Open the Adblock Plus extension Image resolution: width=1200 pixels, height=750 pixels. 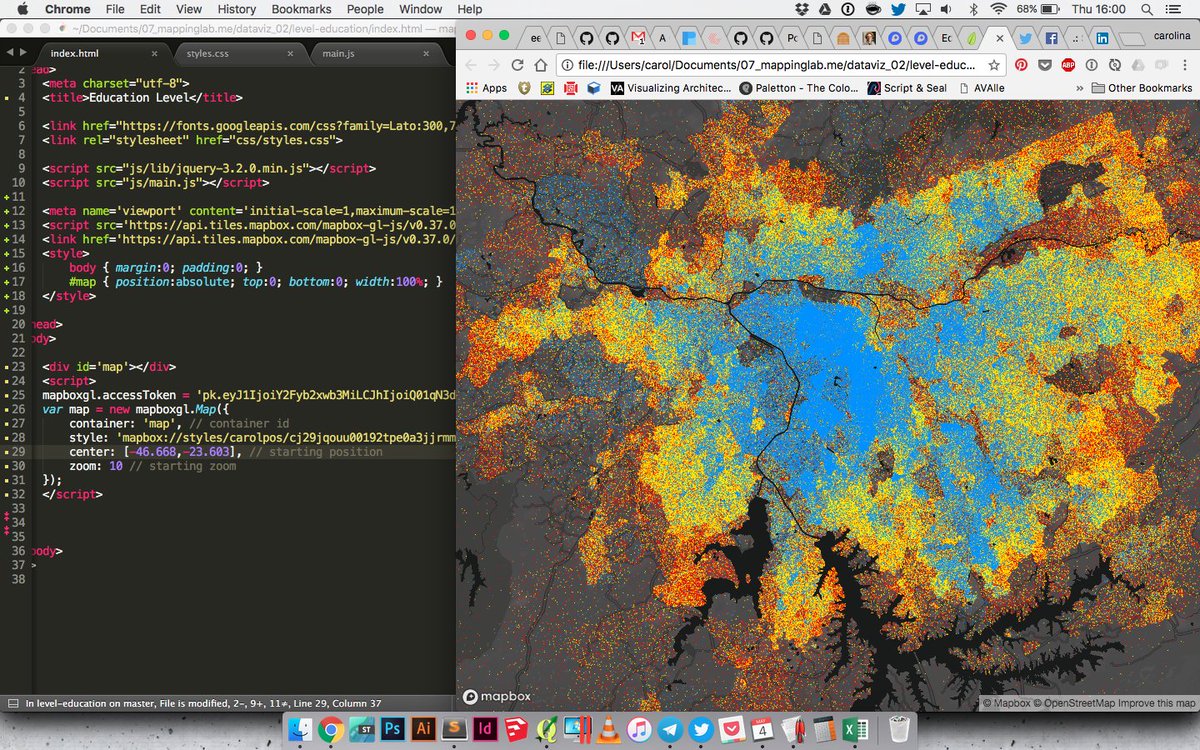click(x=1068, y=65)
